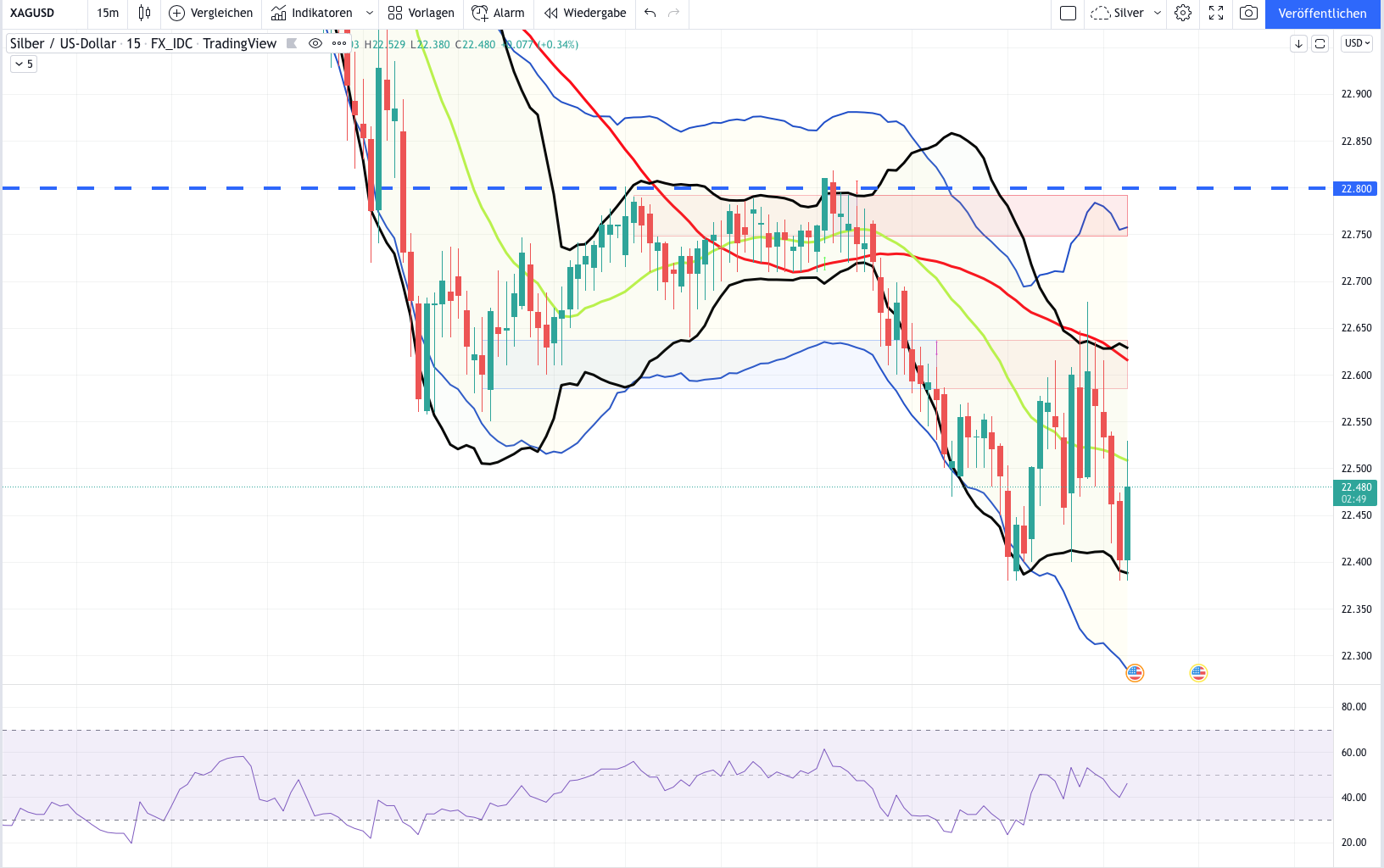The height and width of the screenshot is (868, 1384).
Task: Click the flag icon beside TradingView in legend
Action: [x=292, y=43]
